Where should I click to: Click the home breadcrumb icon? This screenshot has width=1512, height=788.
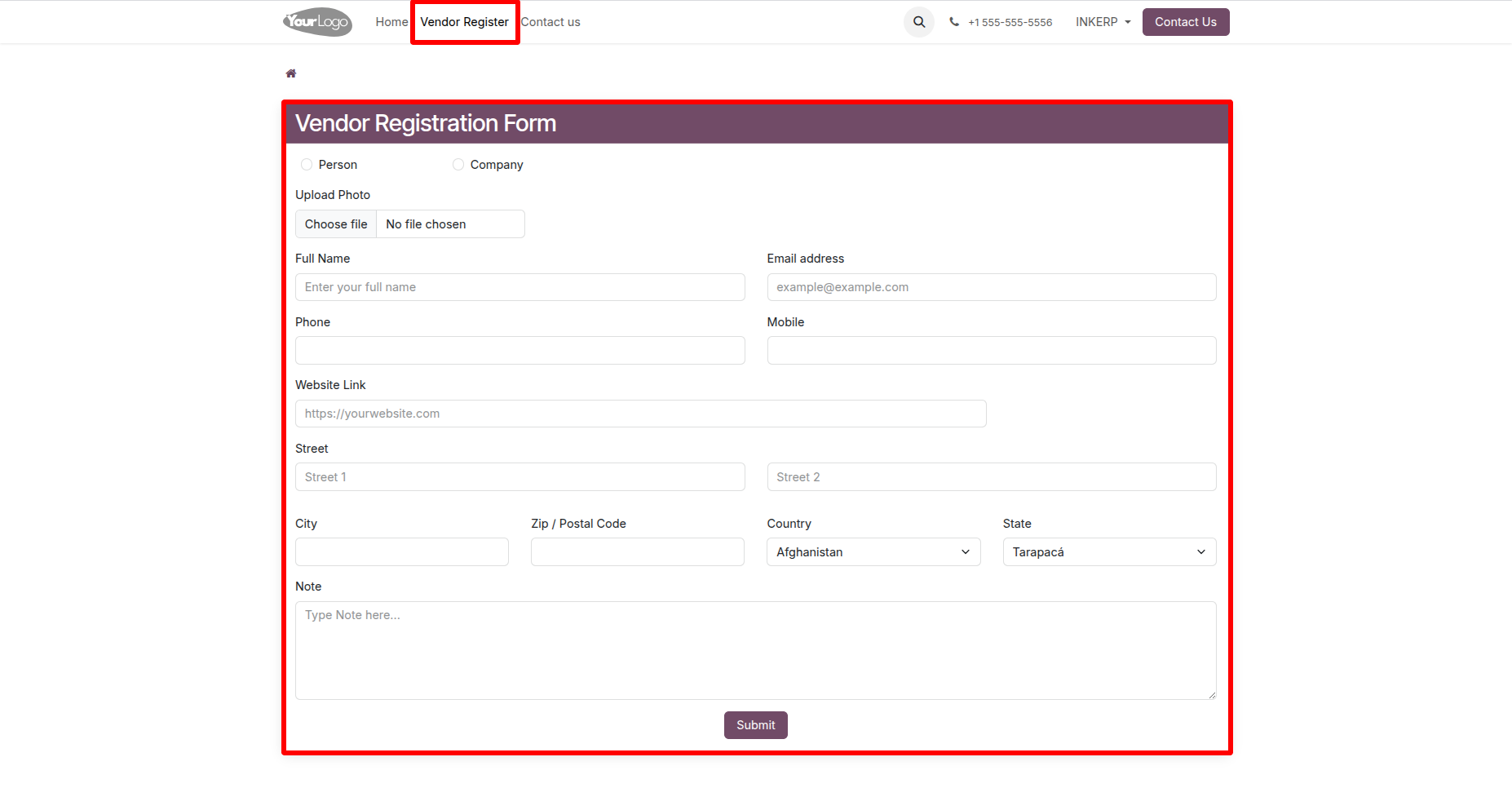pos(290,73)
